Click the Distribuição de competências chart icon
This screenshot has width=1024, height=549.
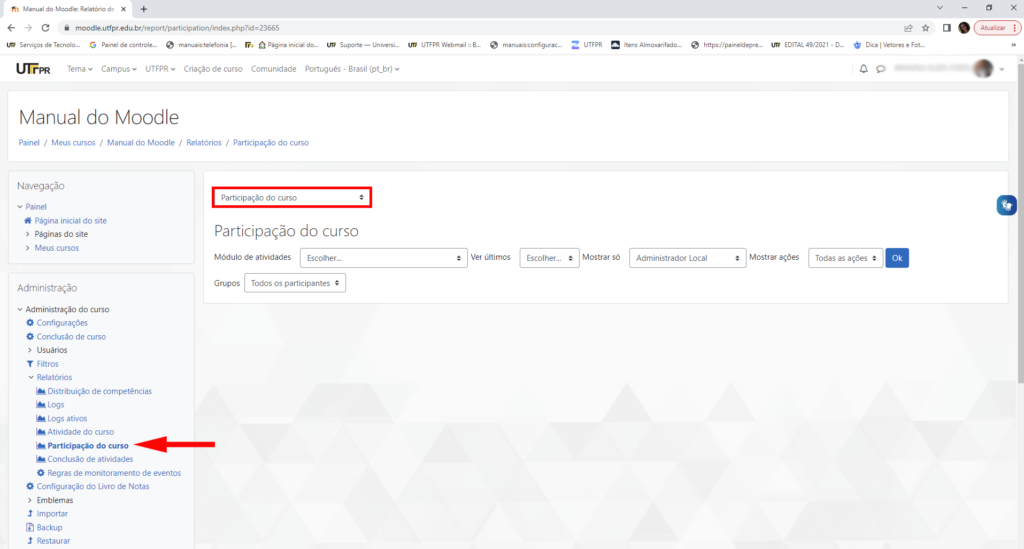pyautogui.click(x=40, y=391)
